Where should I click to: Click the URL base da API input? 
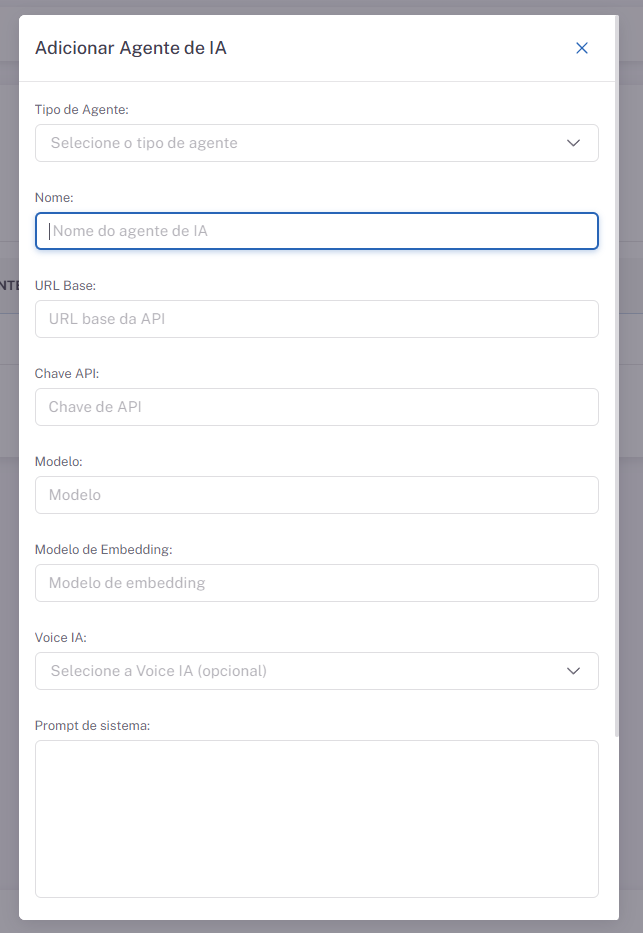(x=317, y=319)
